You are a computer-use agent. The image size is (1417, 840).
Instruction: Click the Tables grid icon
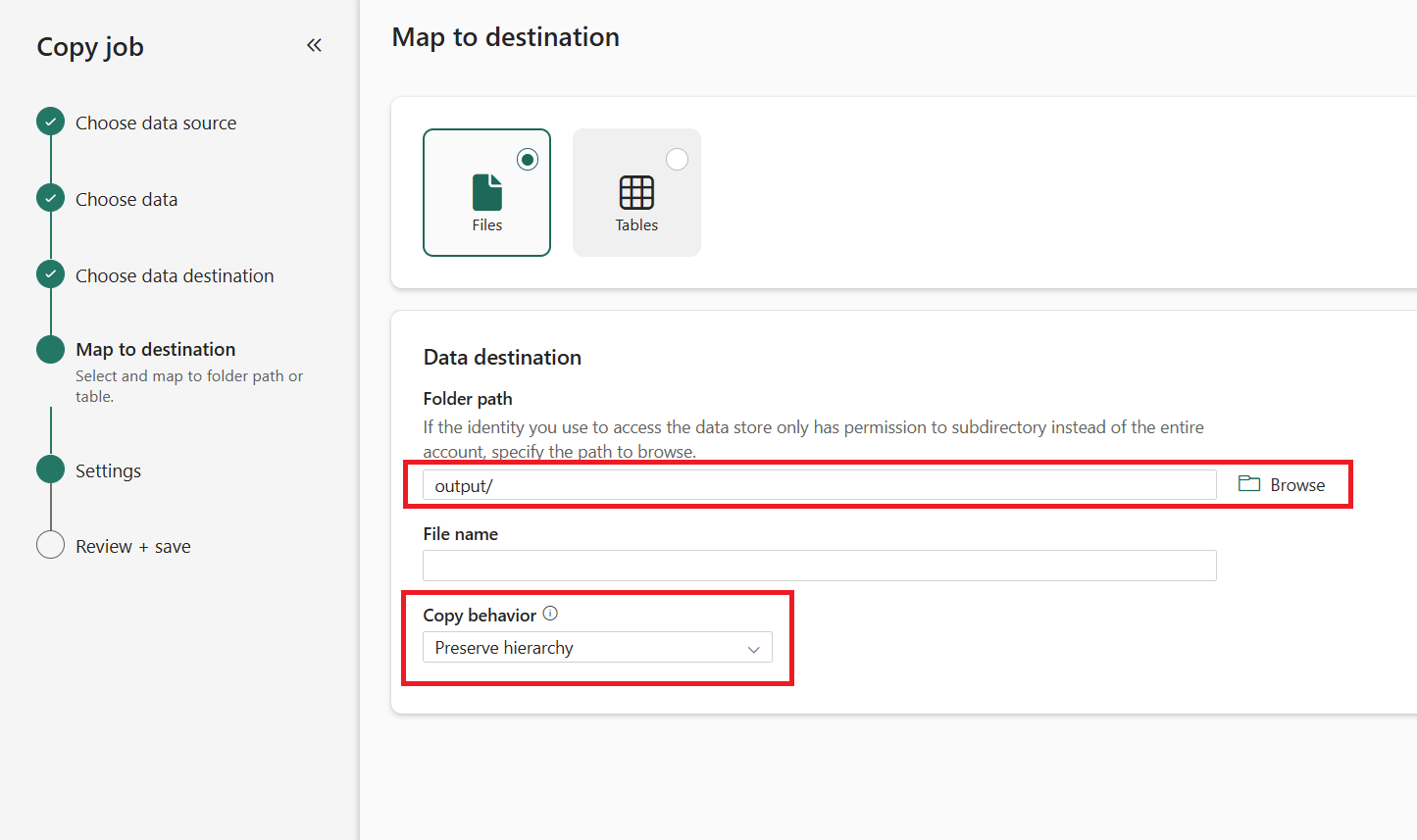tap(636, 192)
